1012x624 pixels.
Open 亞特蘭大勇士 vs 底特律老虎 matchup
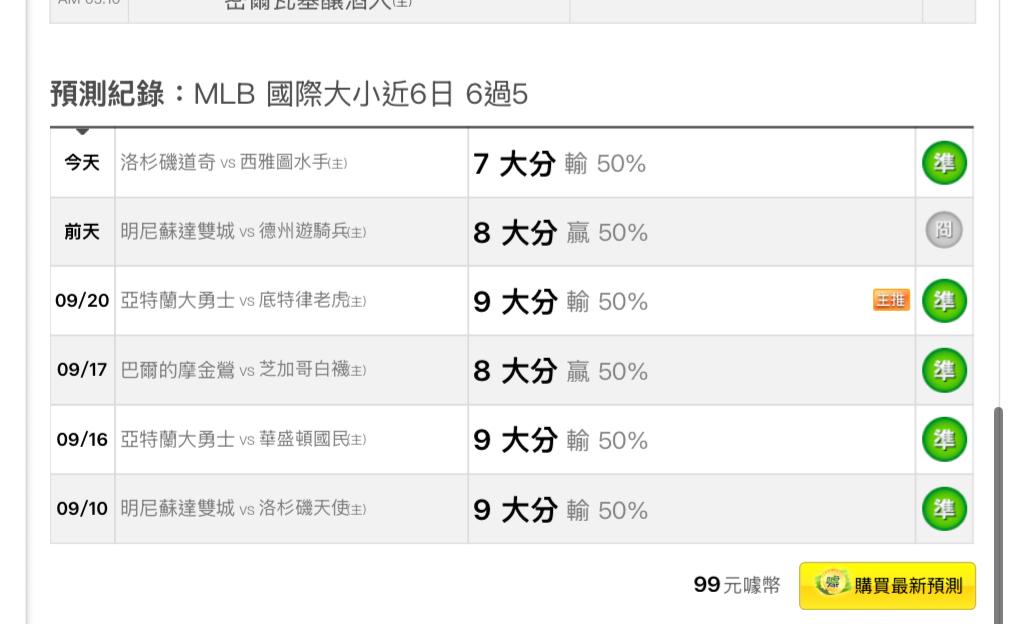click(243, 301)
